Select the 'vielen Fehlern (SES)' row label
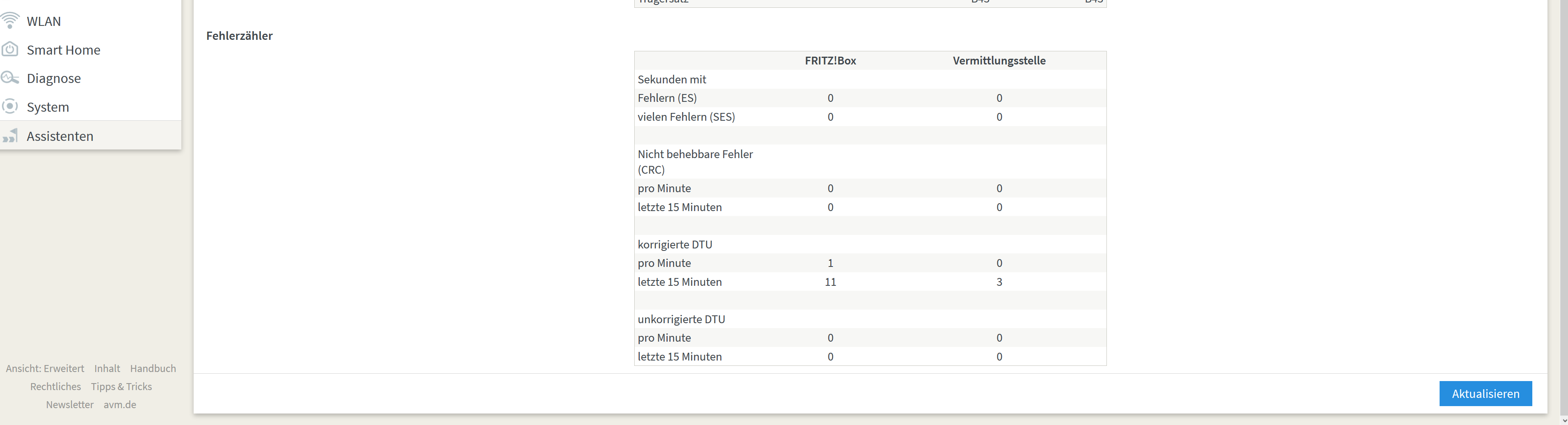This screenshot has height=425, width=1568. click(686, 117)
